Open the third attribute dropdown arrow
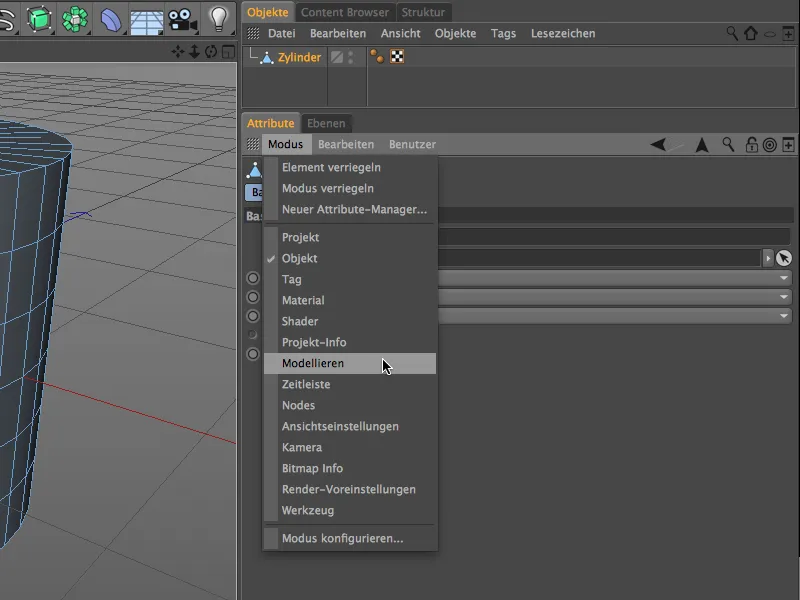Image resolution: width=800 pixels, height=600 pixels. [783, 316]
